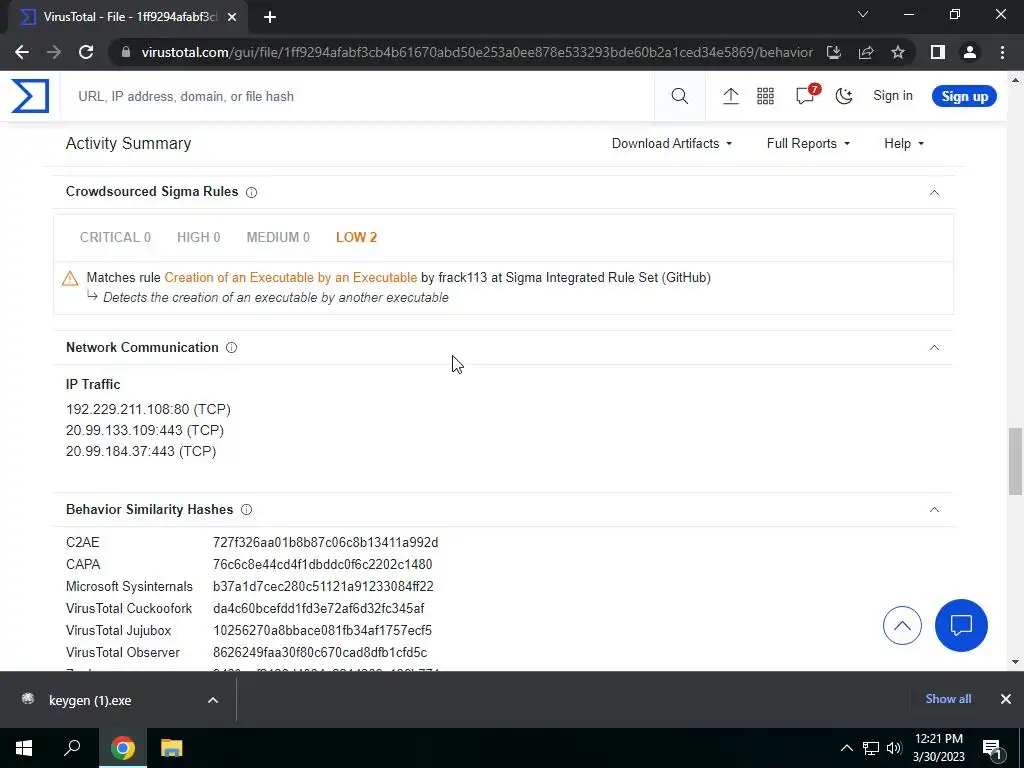Click the install app icon in address bar

(834, 52)
